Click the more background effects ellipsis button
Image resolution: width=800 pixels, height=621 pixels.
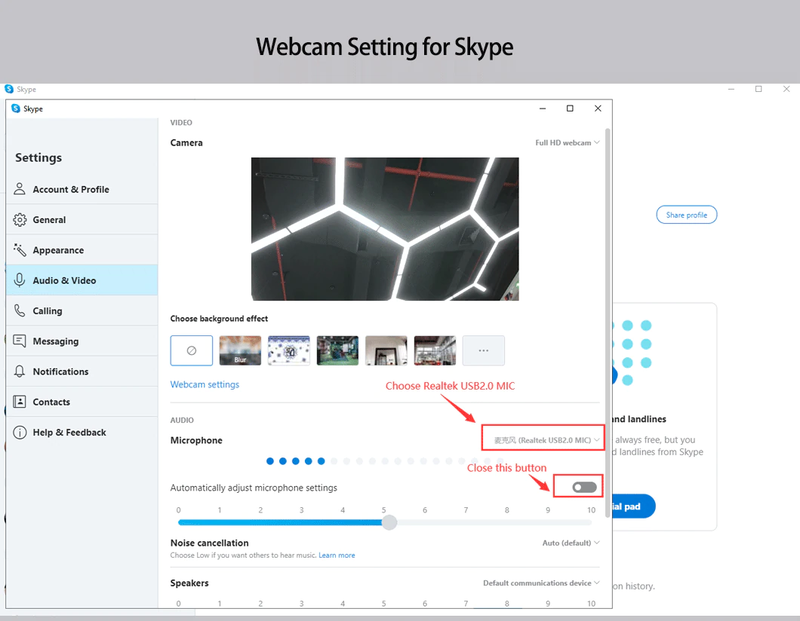[x=484, y=350]
